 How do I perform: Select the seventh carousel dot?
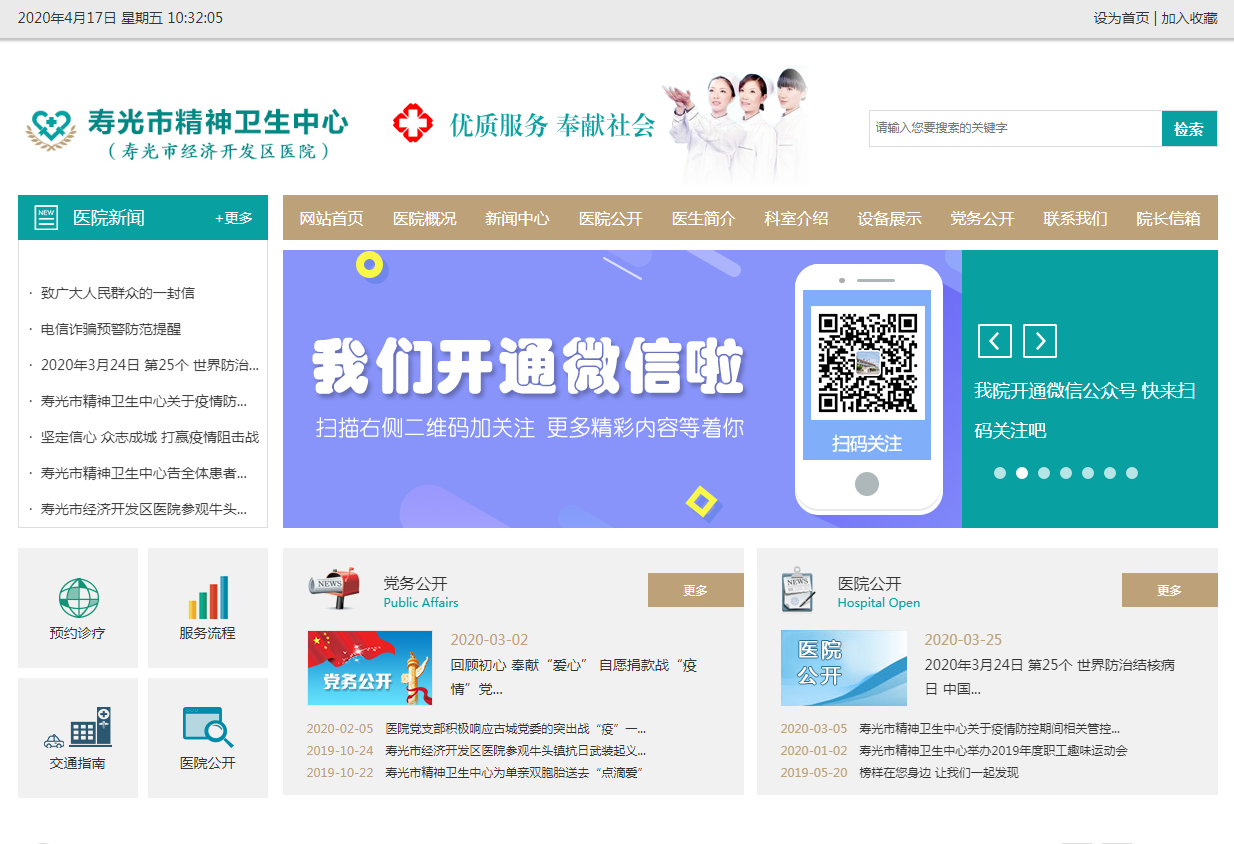(1132, 473)
